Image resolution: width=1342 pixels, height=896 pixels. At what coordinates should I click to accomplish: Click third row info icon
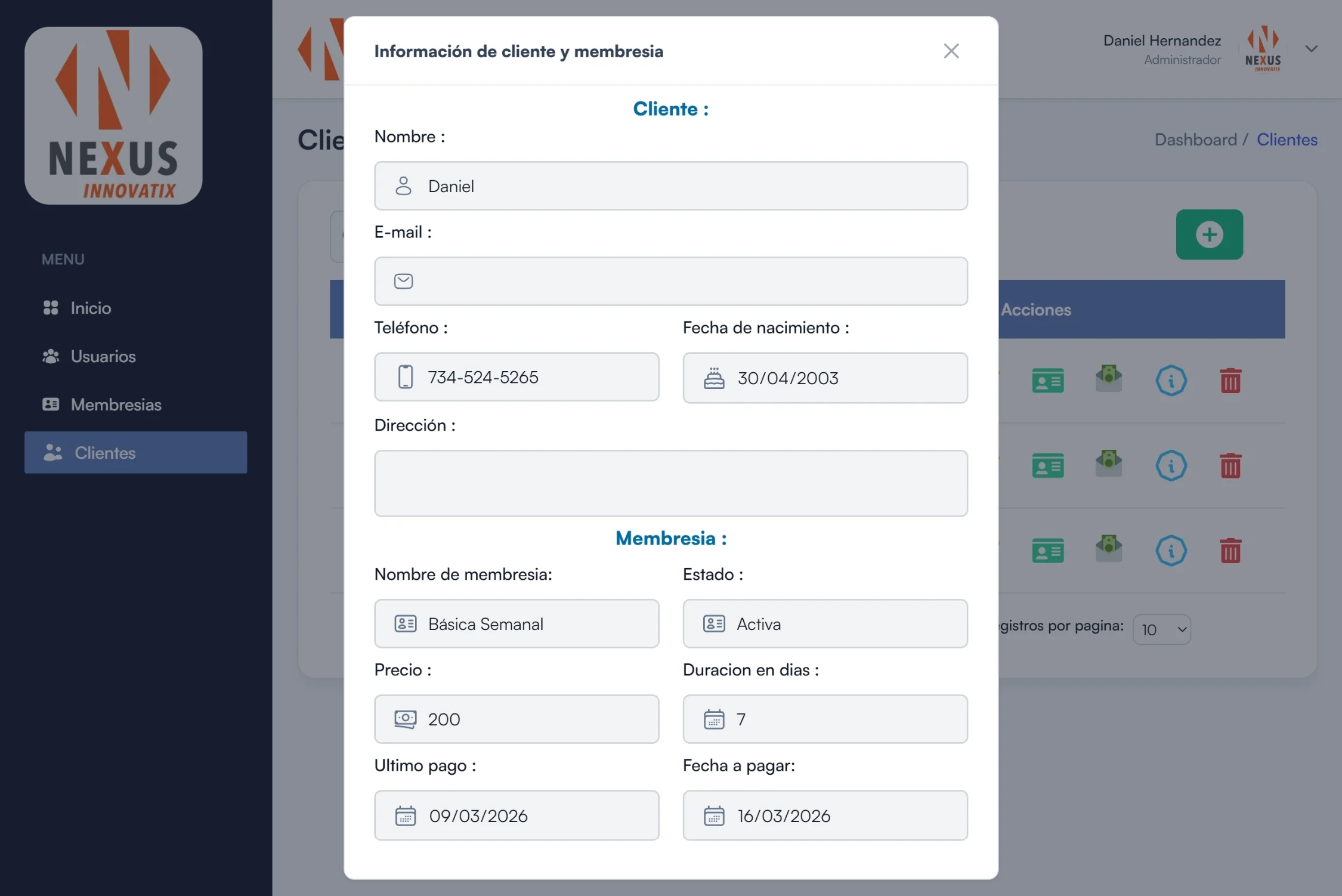1171,551
